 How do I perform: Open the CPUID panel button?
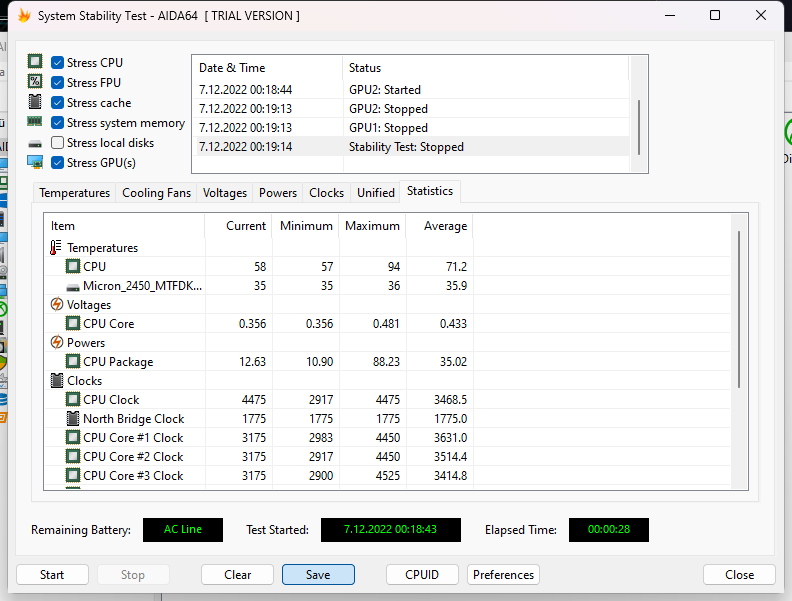pos(422,575)
